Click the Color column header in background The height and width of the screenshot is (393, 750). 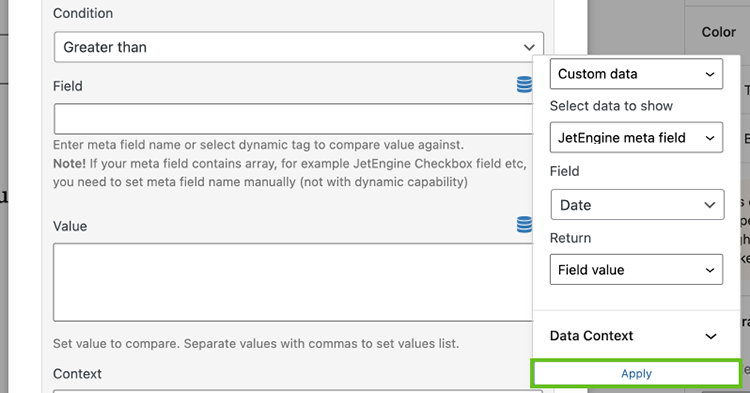[x=718, y=32]
